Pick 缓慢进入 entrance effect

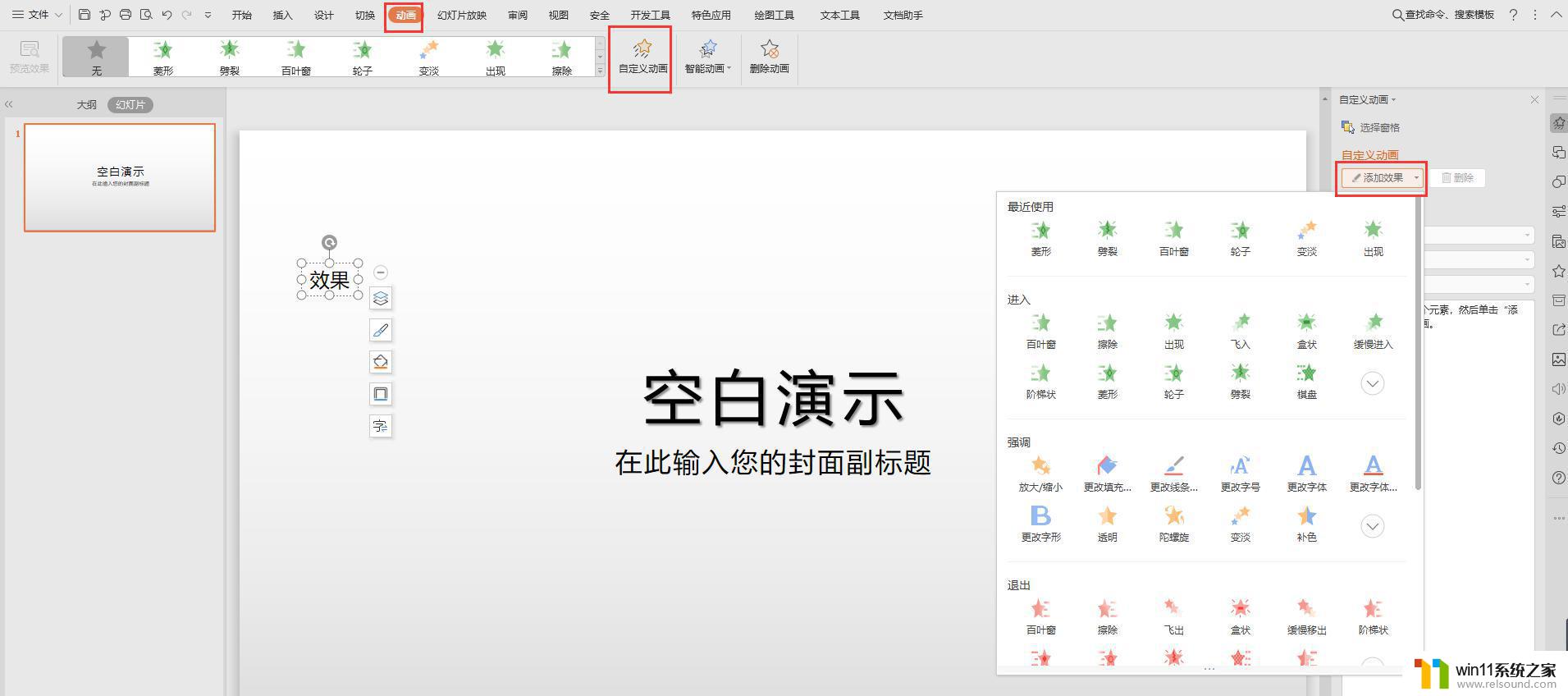pos(1373,331)
